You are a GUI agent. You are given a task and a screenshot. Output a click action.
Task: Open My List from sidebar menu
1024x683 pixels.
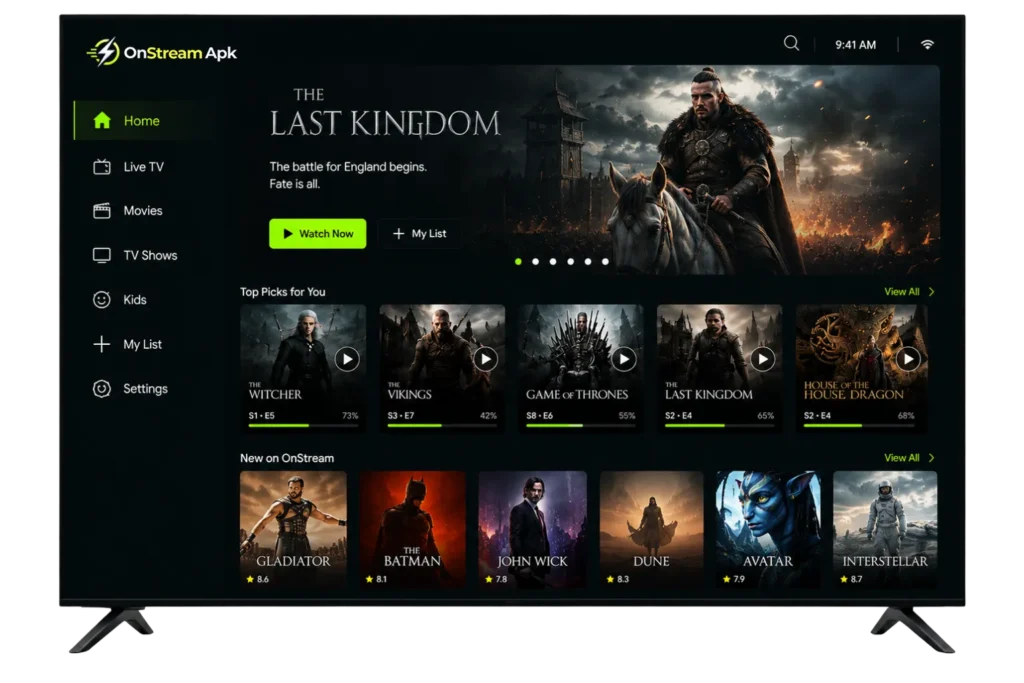point(142,344)
